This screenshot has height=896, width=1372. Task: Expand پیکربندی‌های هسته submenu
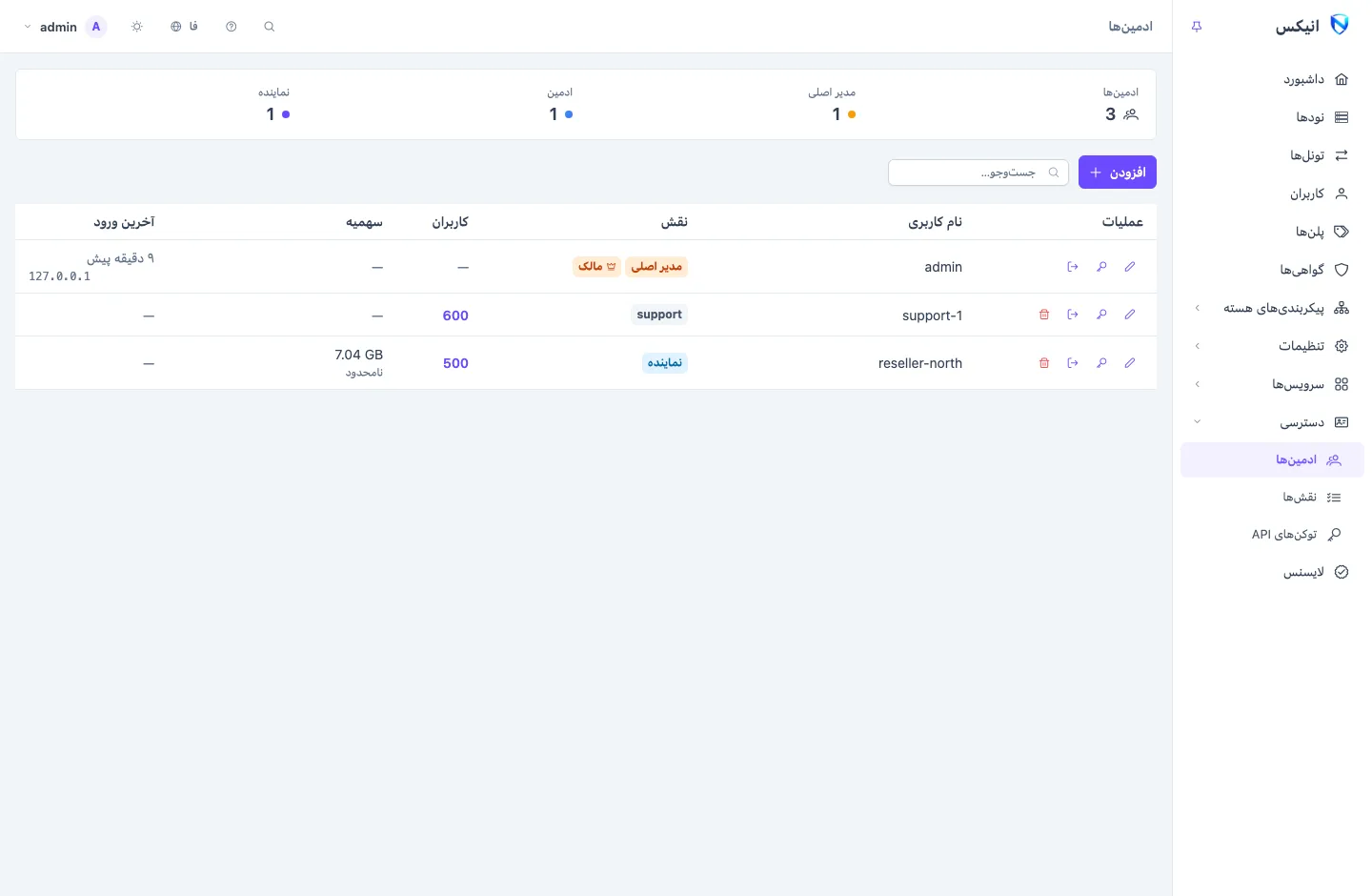pyautogui.click(x=1272, y=308)
